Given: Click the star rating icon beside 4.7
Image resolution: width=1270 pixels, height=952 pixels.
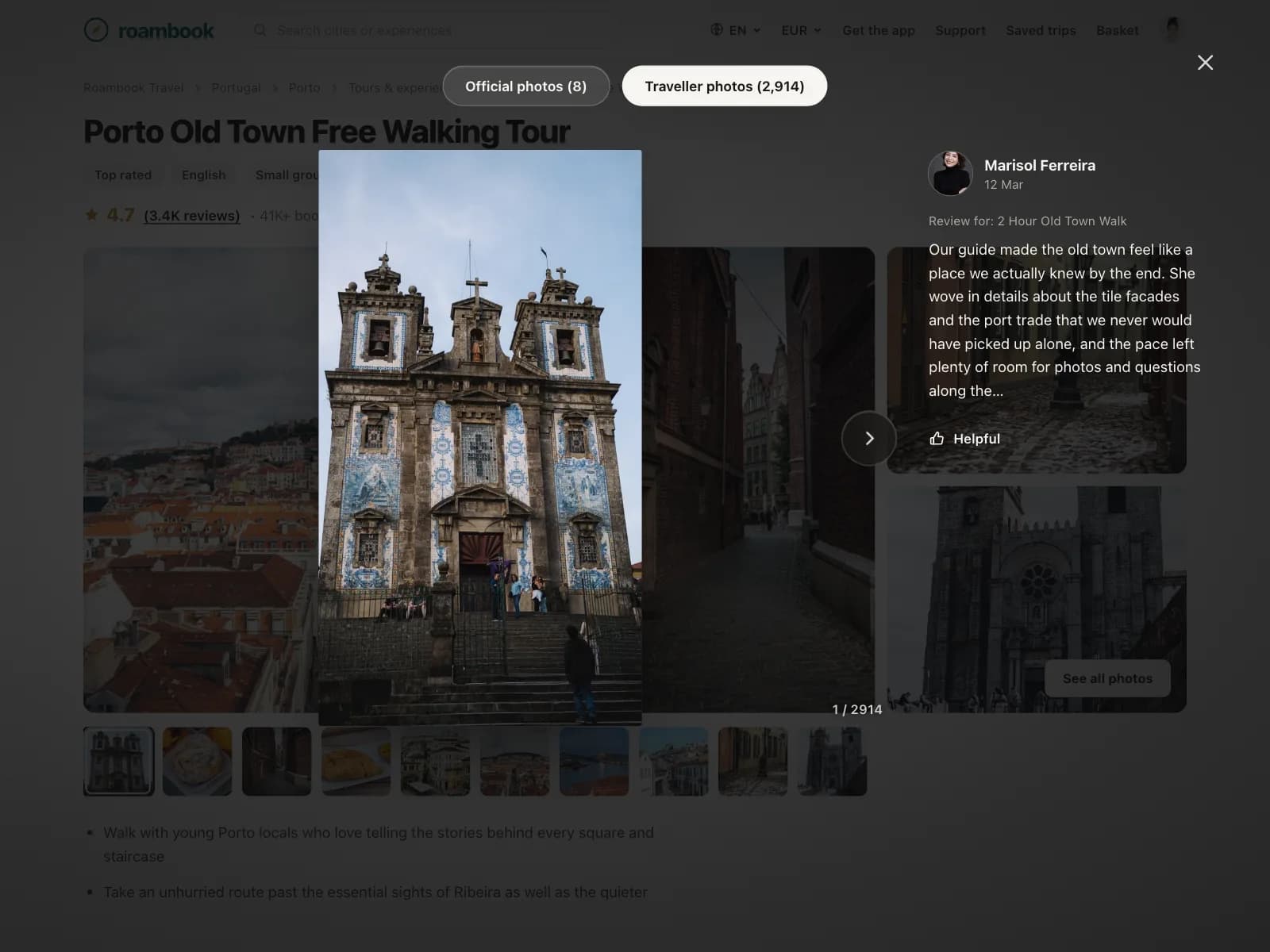Looking at the screenshot, I should point(92,215).
